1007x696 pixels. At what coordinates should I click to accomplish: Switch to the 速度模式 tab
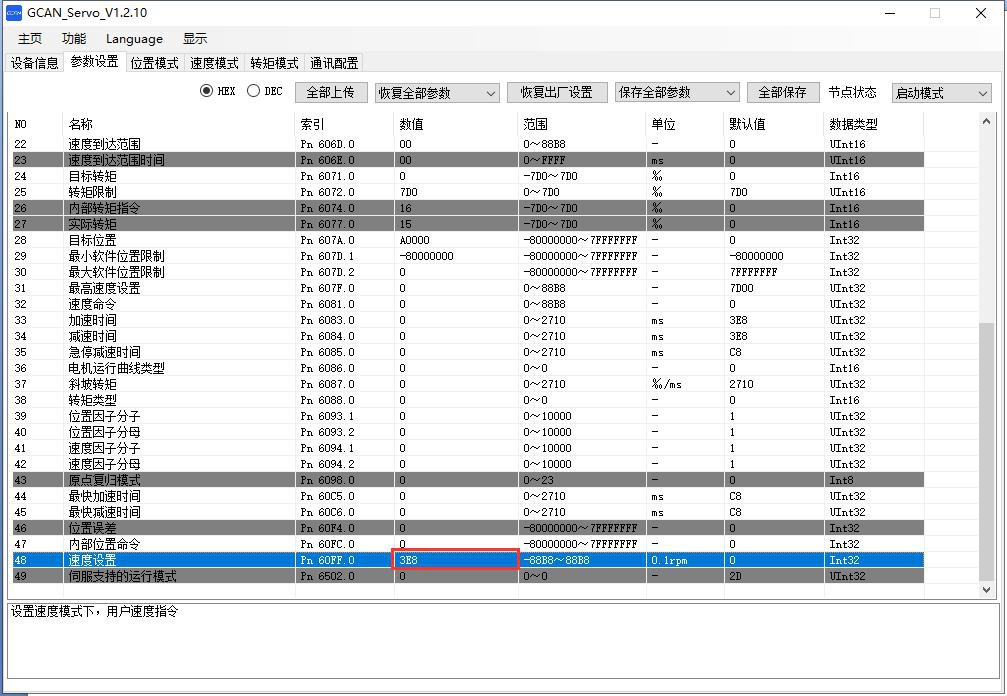(x=214, y=63)
